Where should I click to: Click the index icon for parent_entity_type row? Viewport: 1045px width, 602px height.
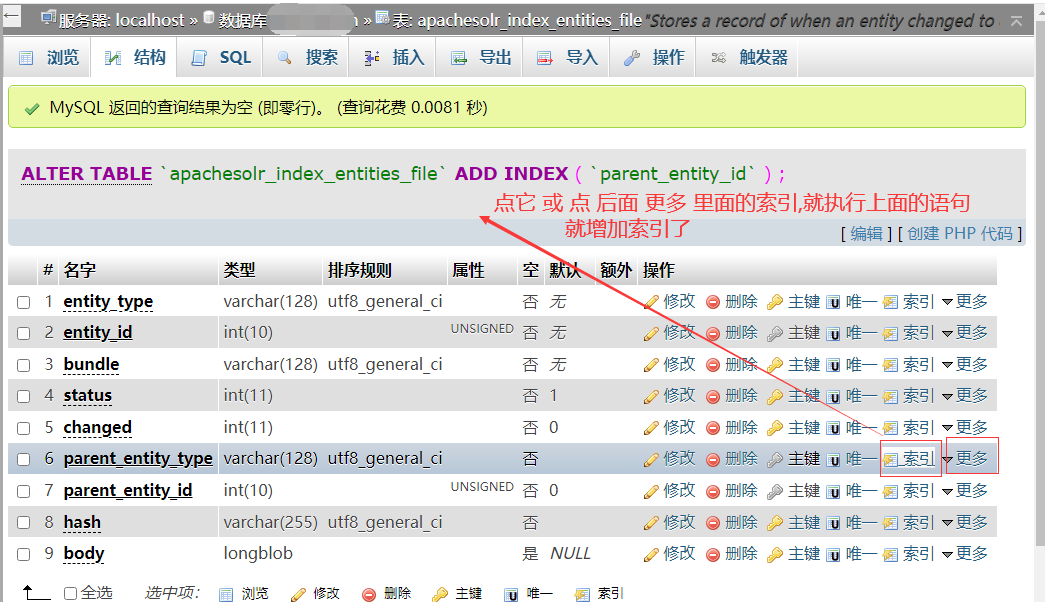[890, 460]
